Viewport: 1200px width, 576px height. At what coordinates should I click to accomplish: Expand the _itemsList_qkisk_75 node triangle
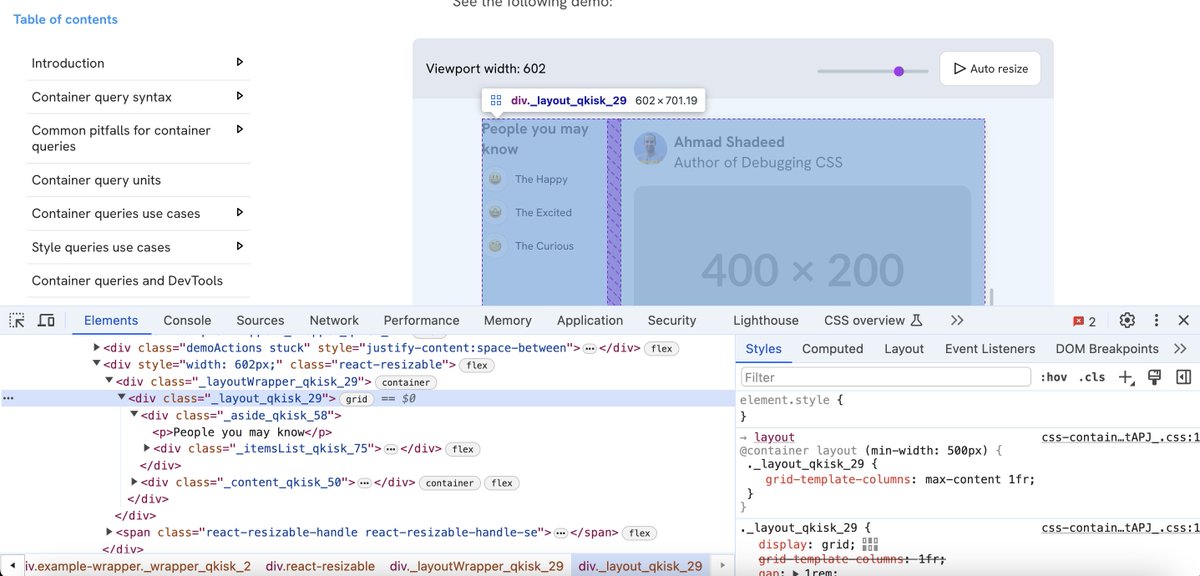point(148,449)
